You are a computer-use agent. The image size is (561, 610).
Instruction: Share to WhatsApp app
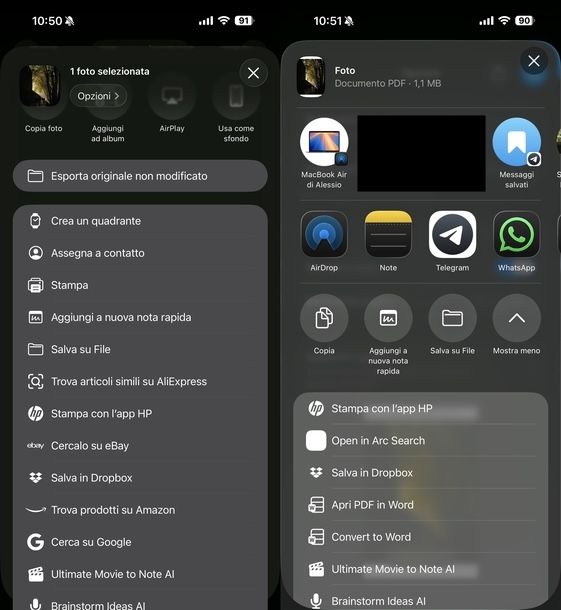[x=516, y=234]
